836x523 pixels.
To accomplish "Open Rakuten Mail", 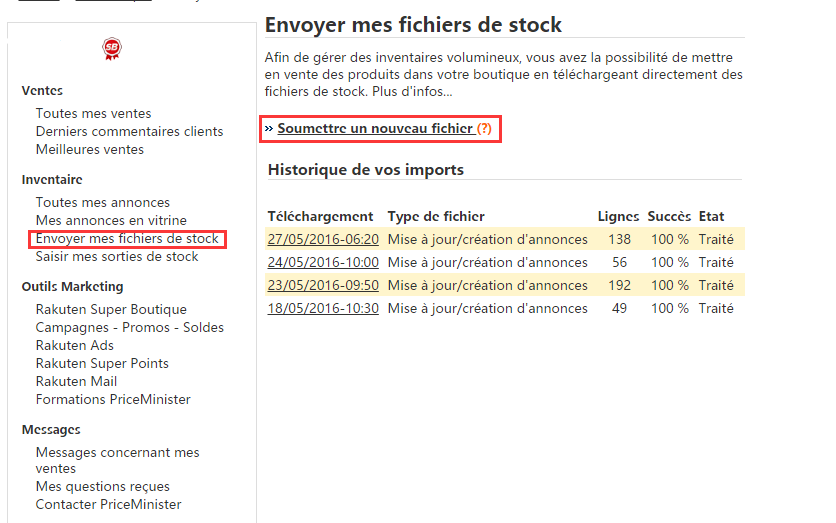I will [76, 382].
